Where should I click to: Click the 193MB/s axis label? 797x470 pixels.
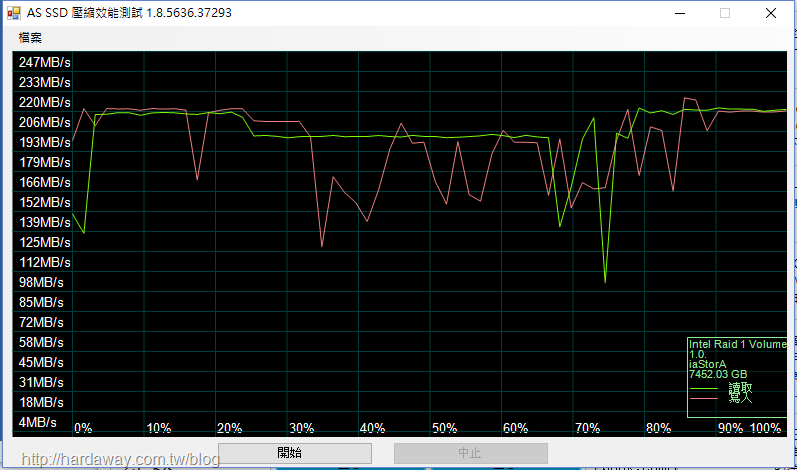pyautogui.click(x=45, y=142)
